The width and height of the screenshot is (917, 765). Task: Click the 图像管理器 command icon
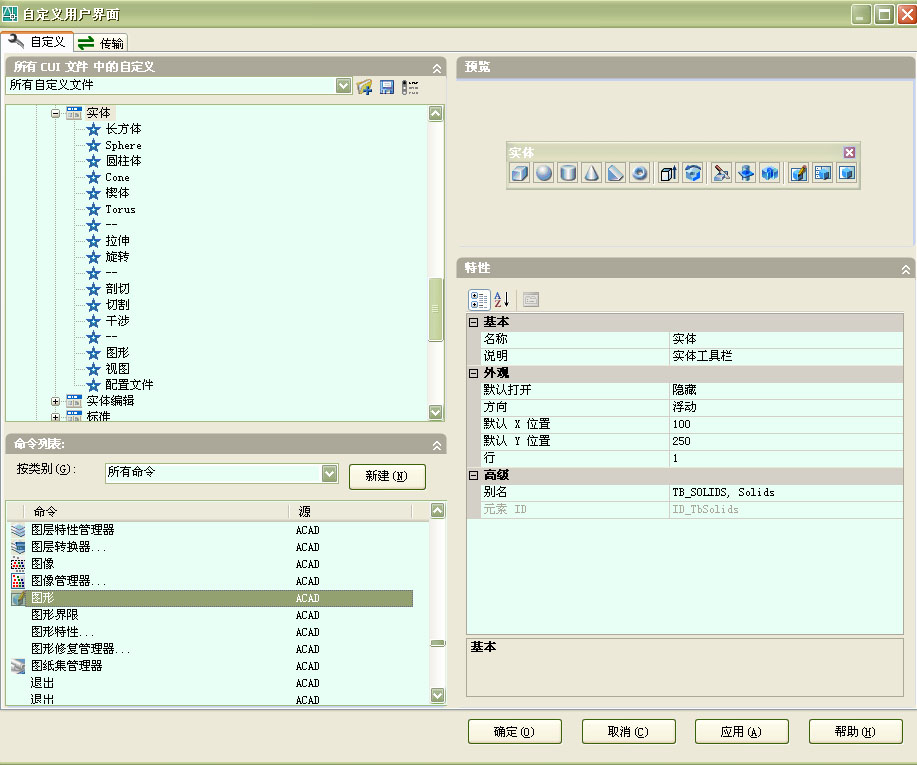(x=18, y=581)
